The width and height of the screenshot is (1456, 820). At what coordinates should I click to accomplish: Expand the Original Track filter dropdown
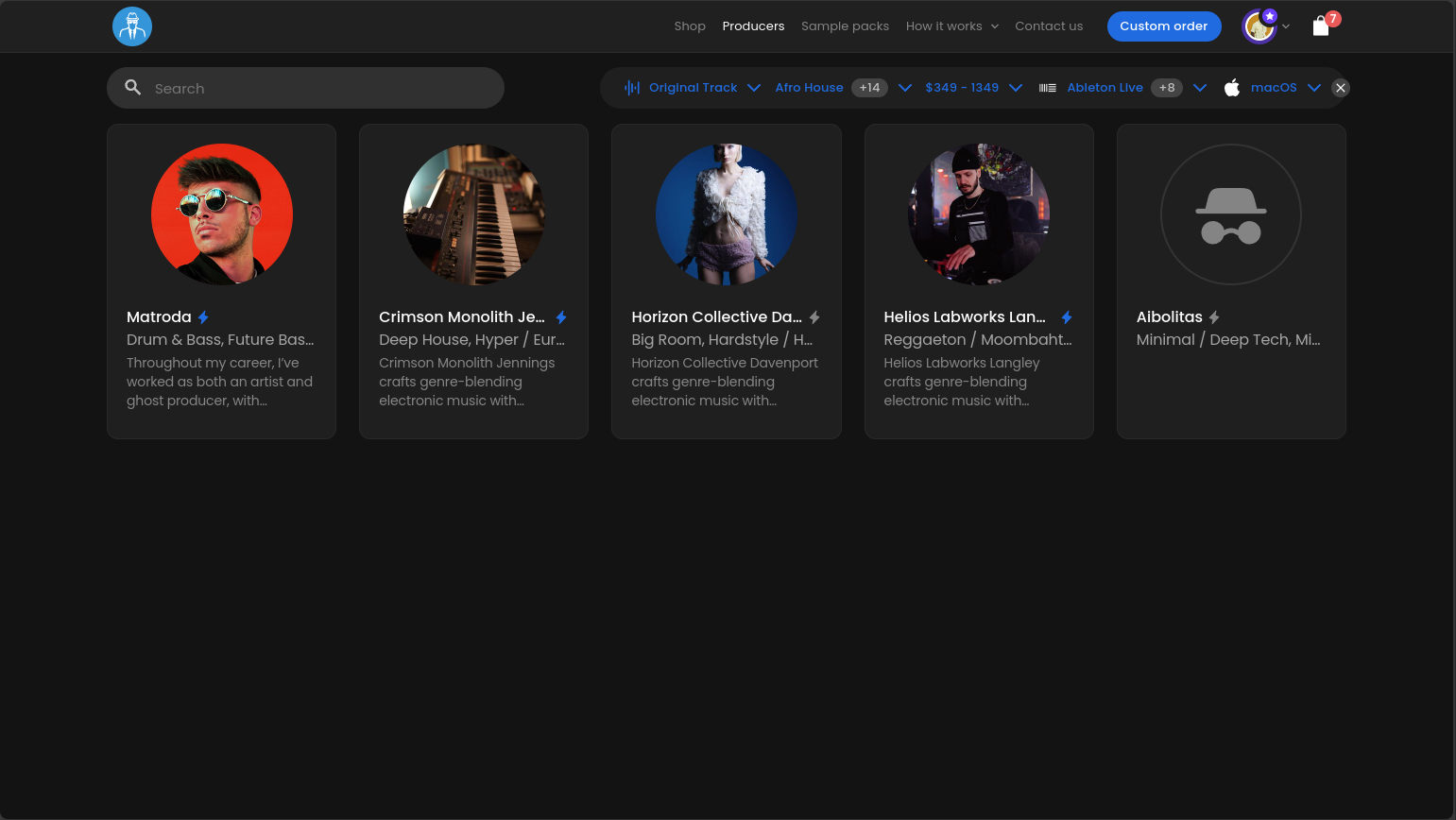[x=754, y=88]
